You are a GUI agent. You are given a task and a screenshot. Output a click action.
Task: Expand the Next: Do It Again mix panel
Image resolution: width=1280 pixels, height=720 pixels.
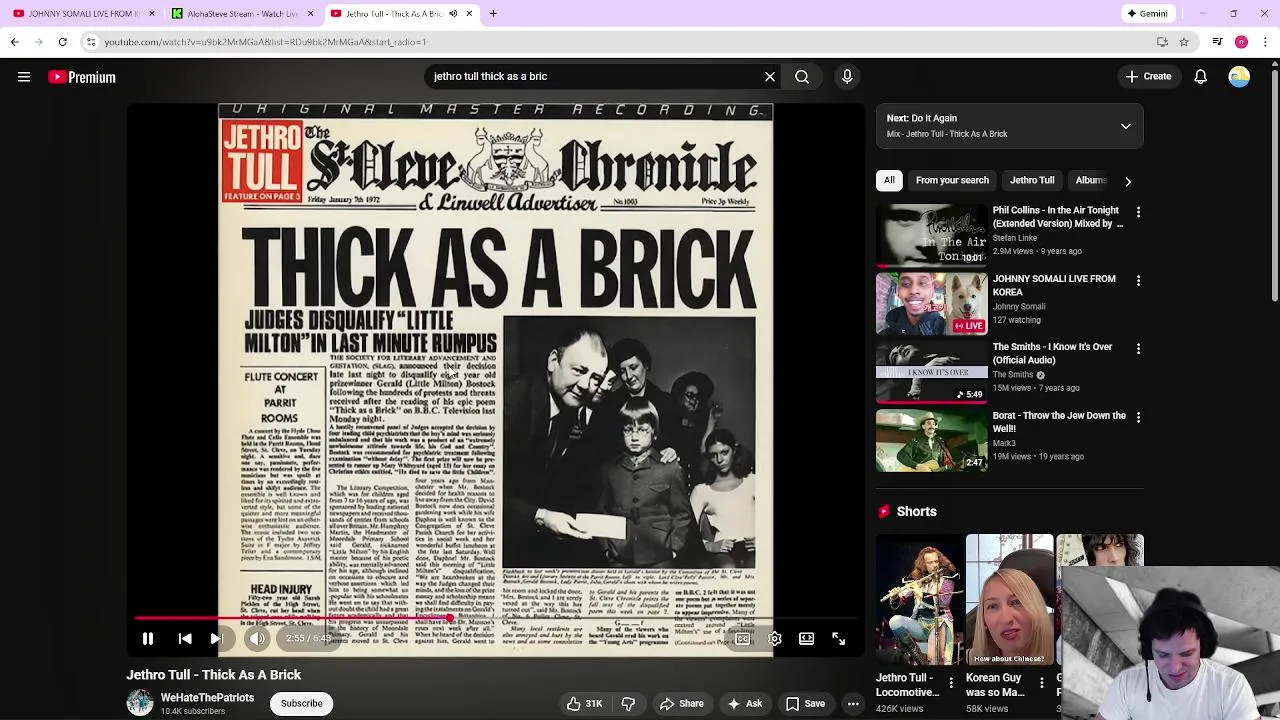1125,126
